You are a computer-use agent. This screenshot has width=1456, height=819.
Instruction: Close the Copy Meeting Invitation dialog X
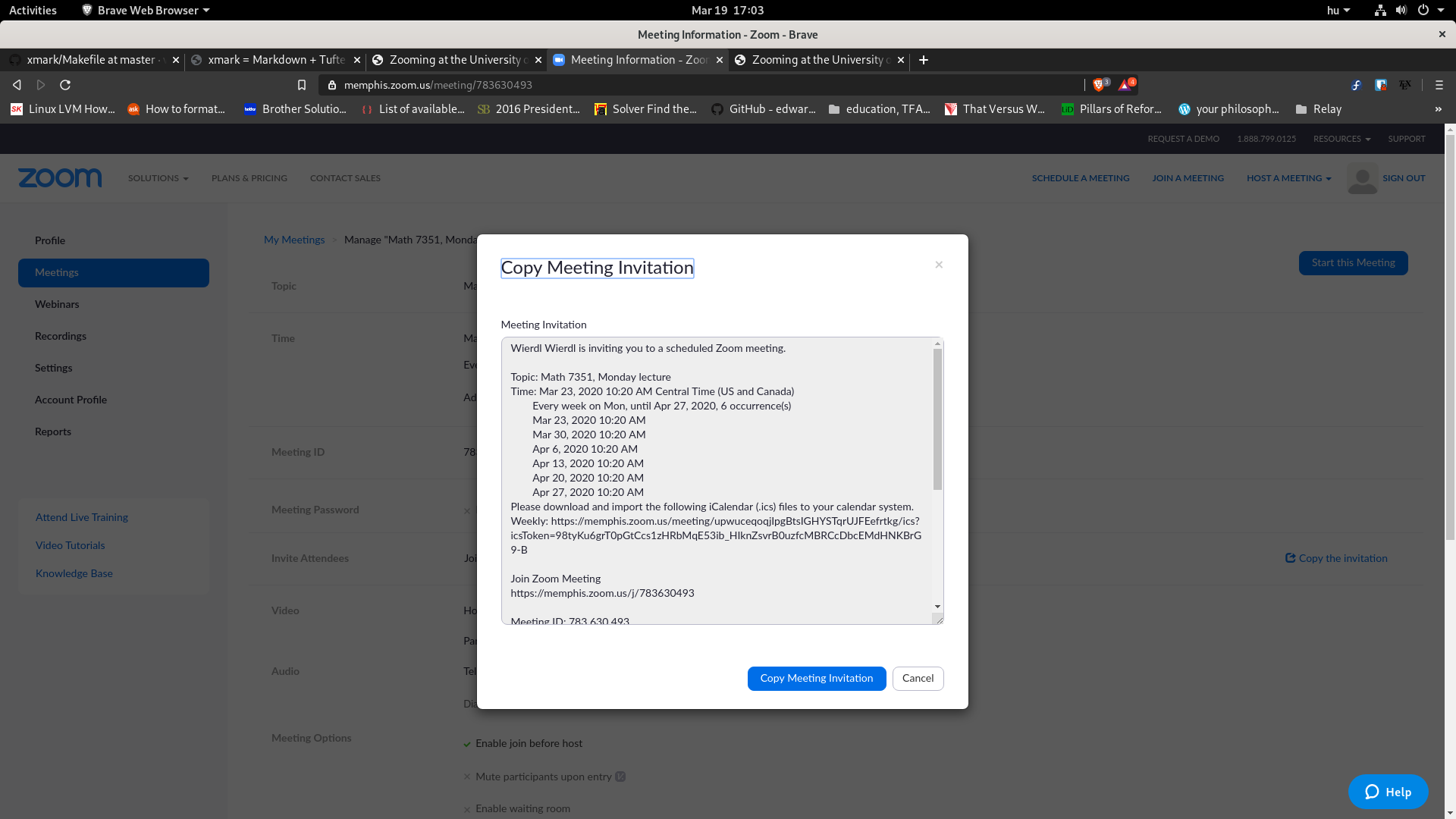939,265
